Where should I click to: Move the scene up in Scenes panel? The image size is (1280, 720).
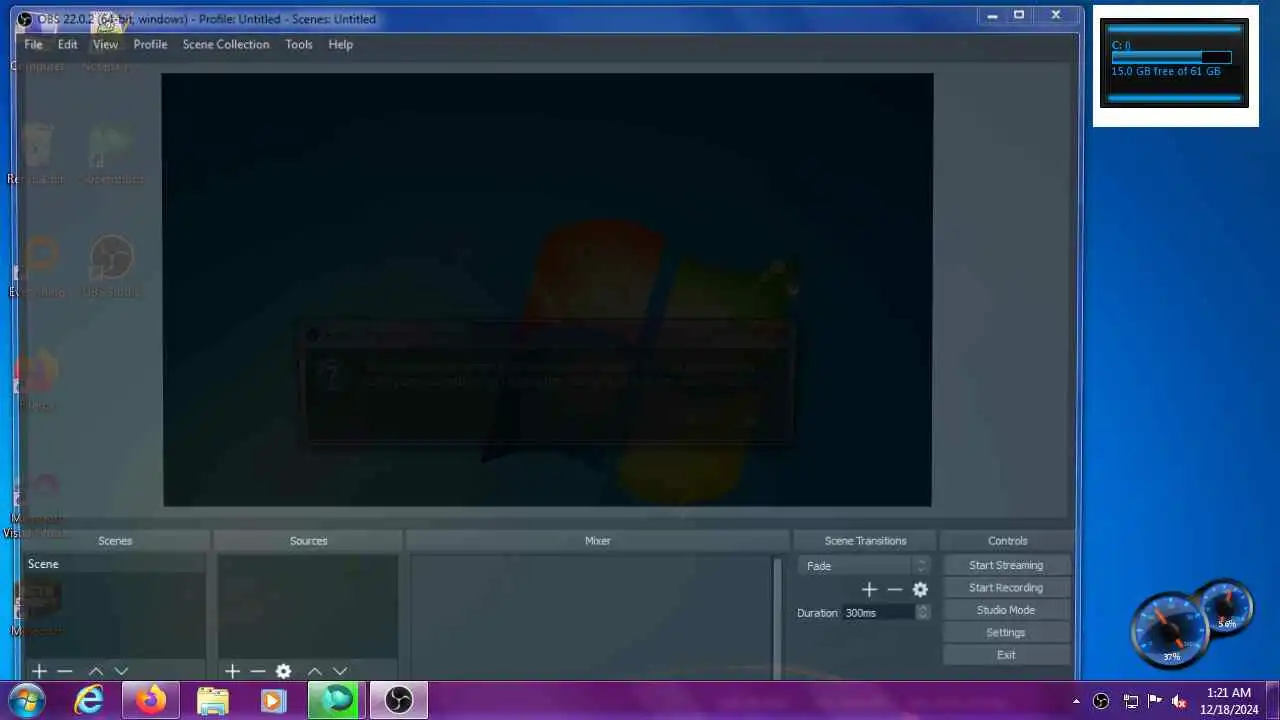(x=96, y=671)
